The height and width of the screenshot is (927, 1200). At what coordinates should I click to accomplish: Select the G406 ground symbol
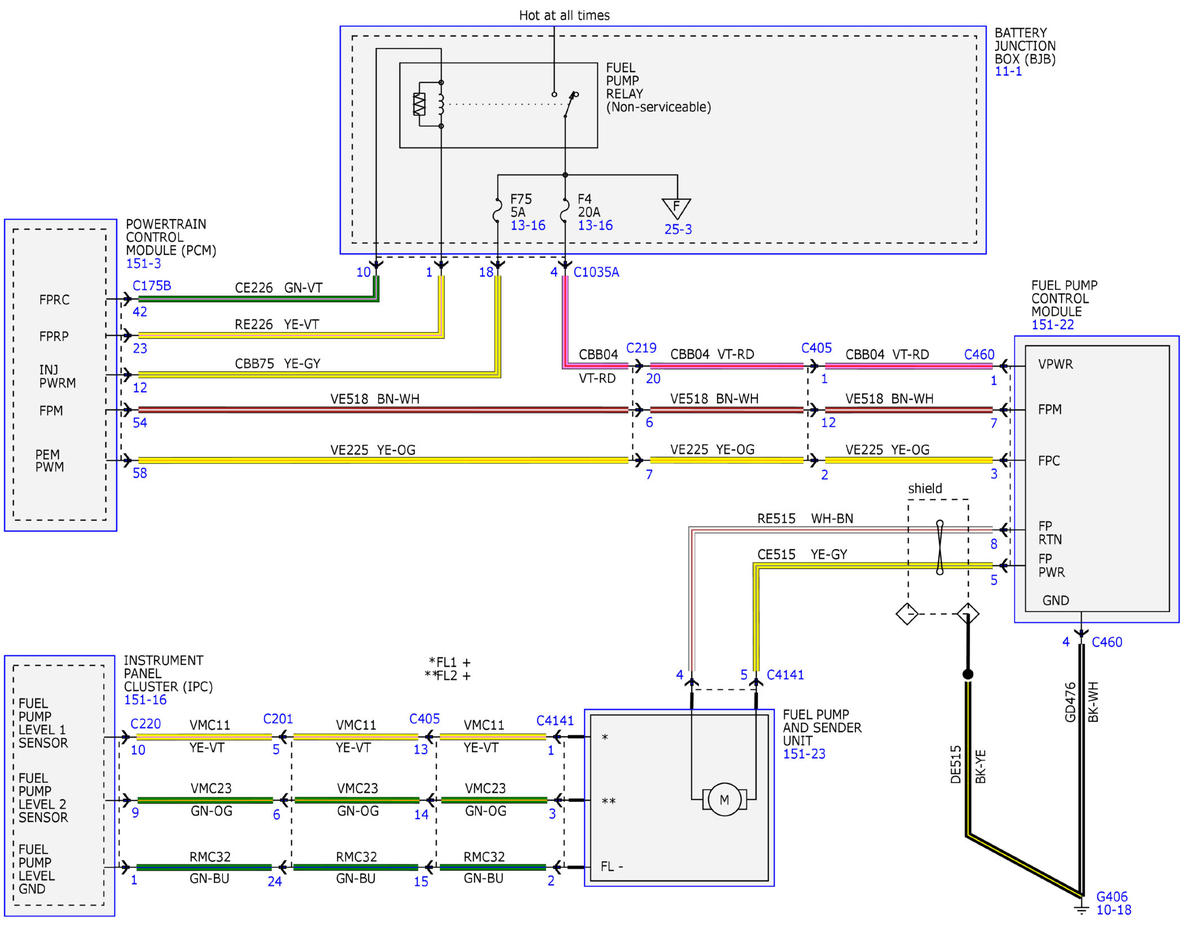pos(1081,908)
